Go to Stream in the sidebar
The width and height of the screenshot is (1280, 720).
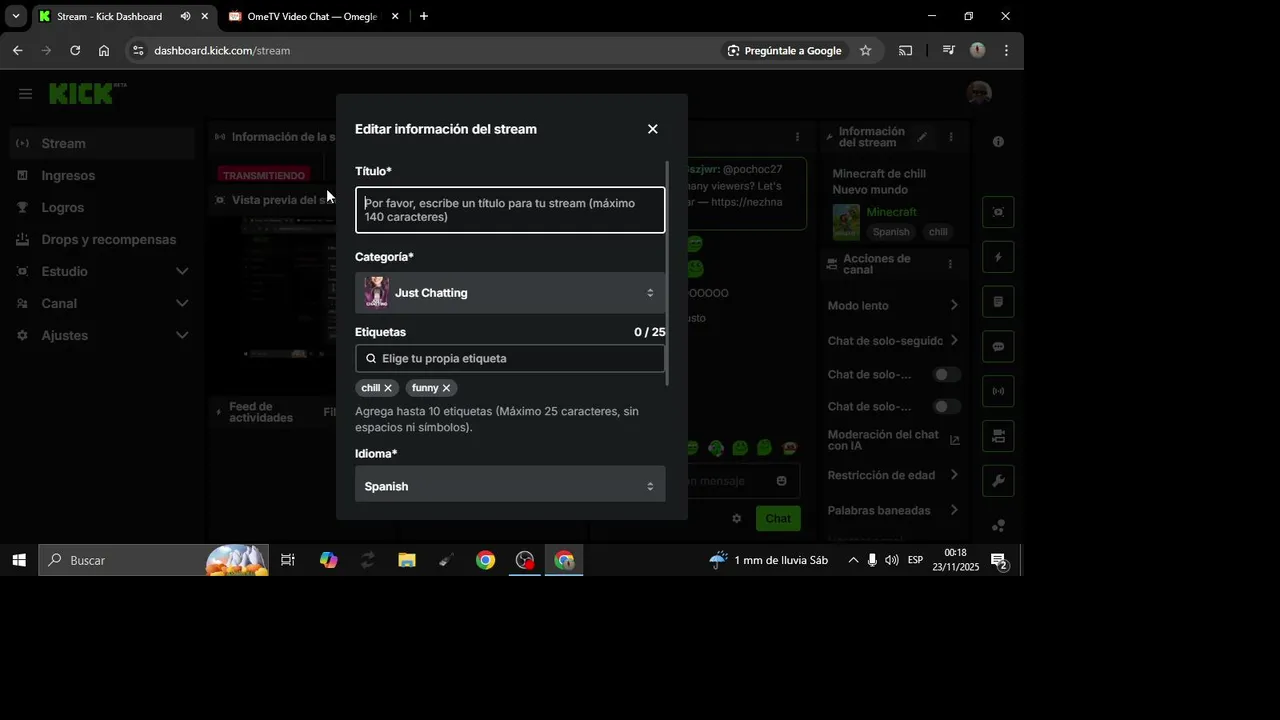pos(103,143)
